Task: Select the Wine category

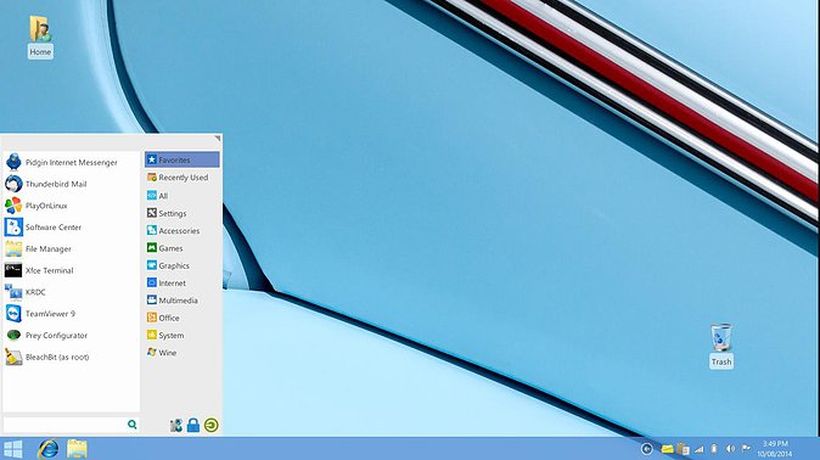Action: pos(167,353)
